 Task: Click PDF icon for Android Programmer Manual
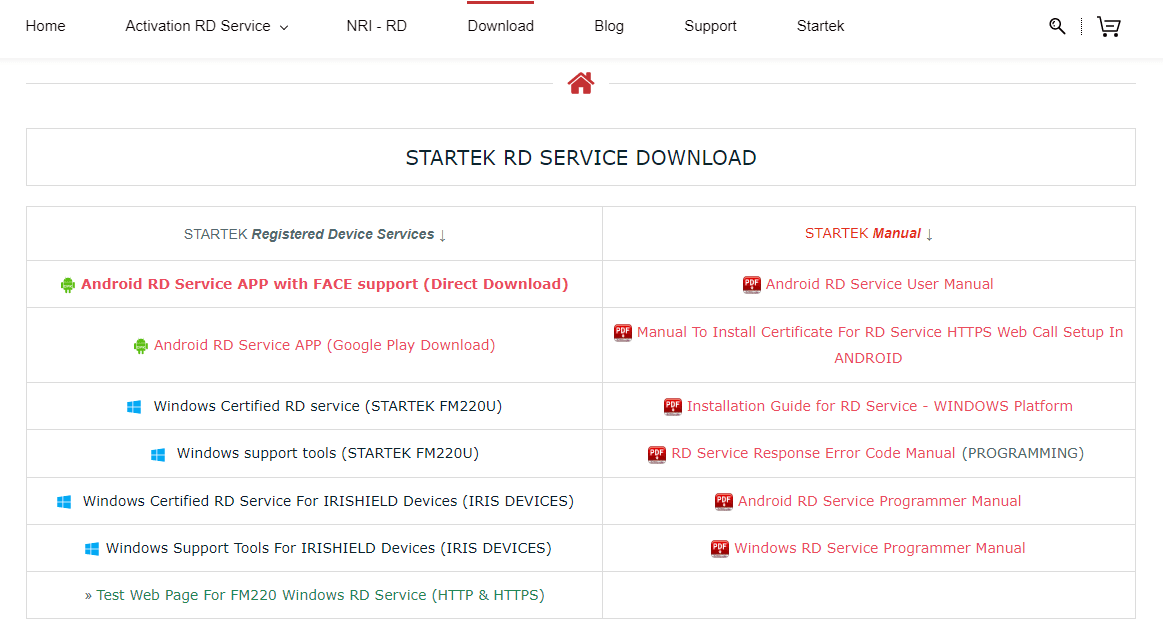click(723, 501)
